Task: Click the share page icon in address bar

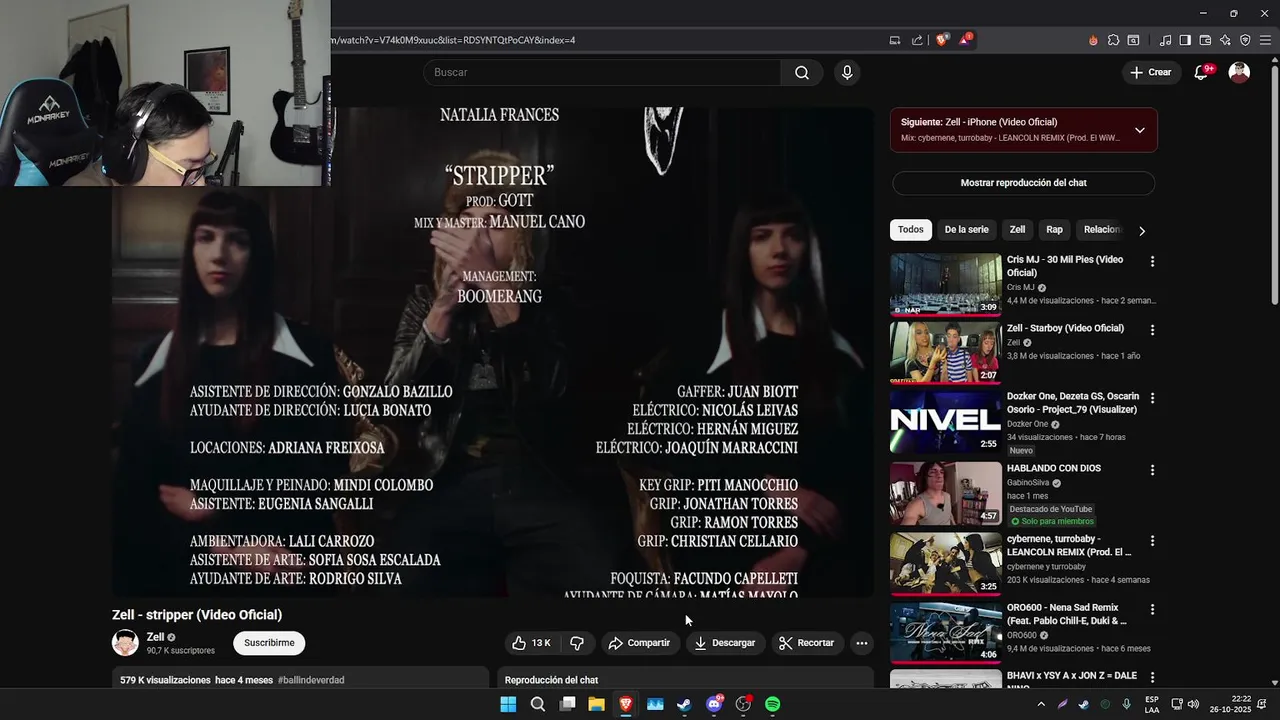Action: tap(917, 40)
